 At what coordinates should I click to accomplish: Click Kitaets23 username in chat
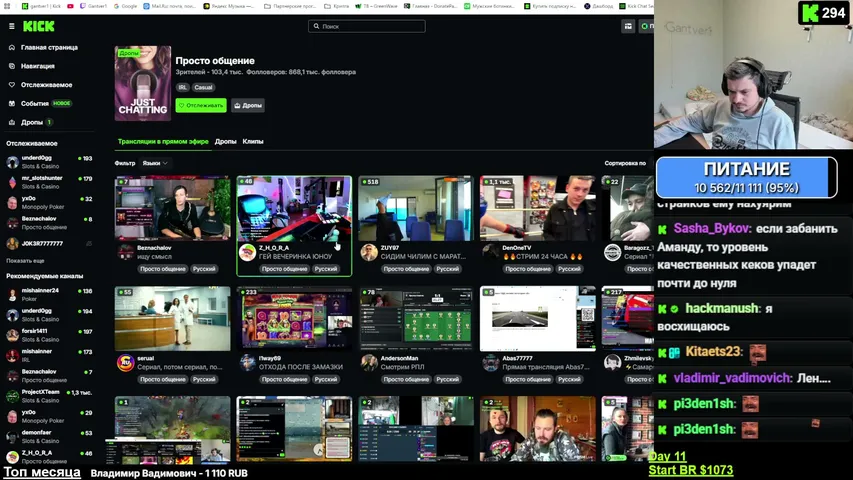pos(713,352)
